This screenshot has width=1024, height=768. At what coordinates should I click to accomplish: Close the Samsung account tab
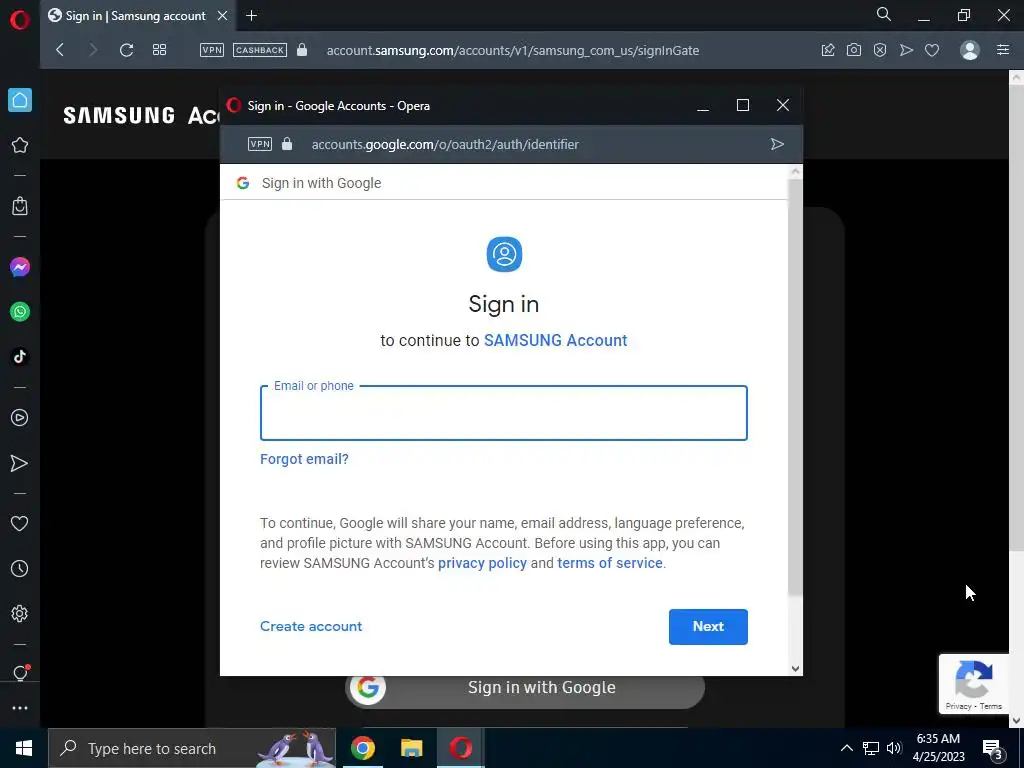(x=223, y=16)
